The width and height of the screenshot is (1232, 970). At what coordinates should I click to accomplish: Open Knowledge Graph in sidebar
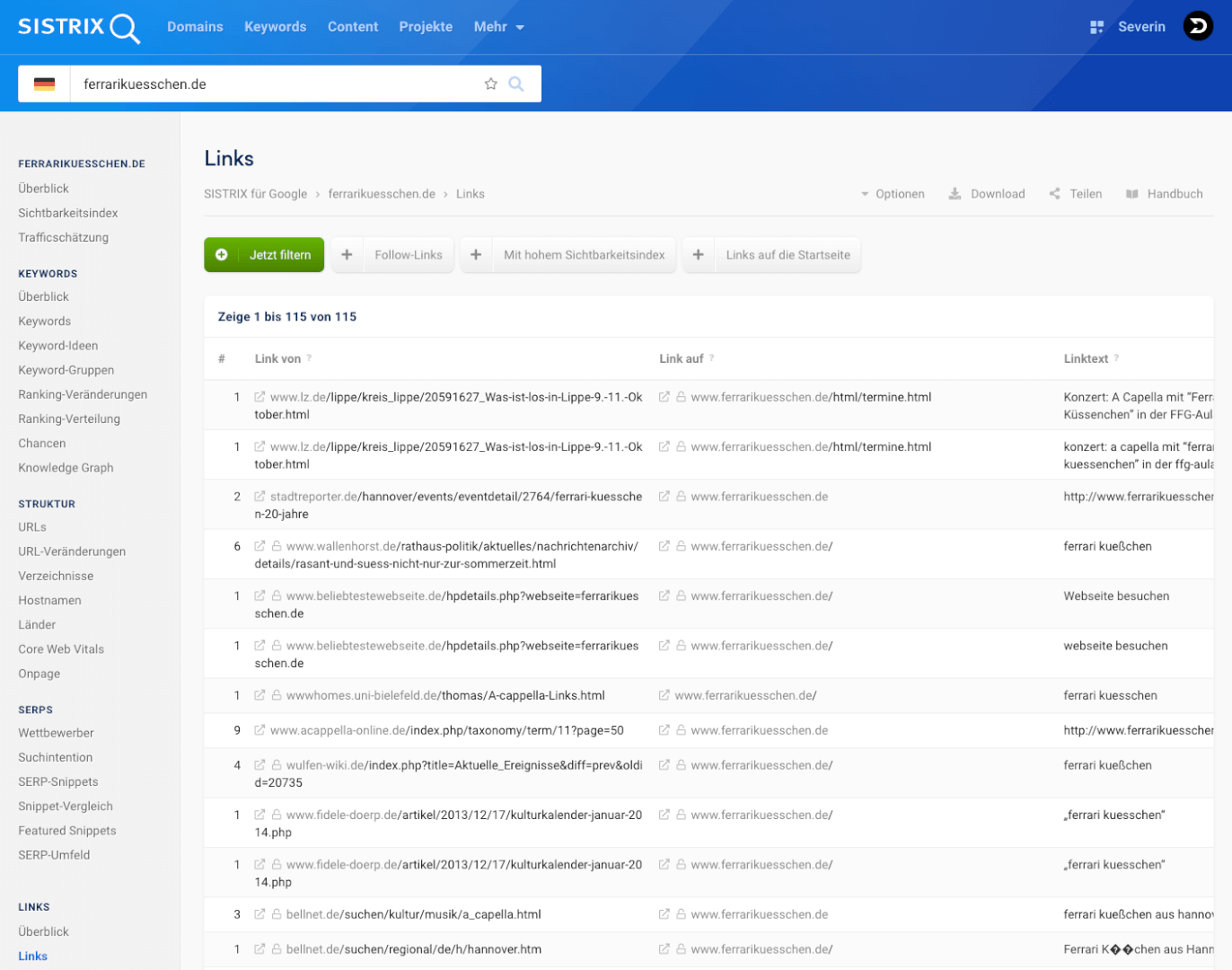[x=66, y=468]
